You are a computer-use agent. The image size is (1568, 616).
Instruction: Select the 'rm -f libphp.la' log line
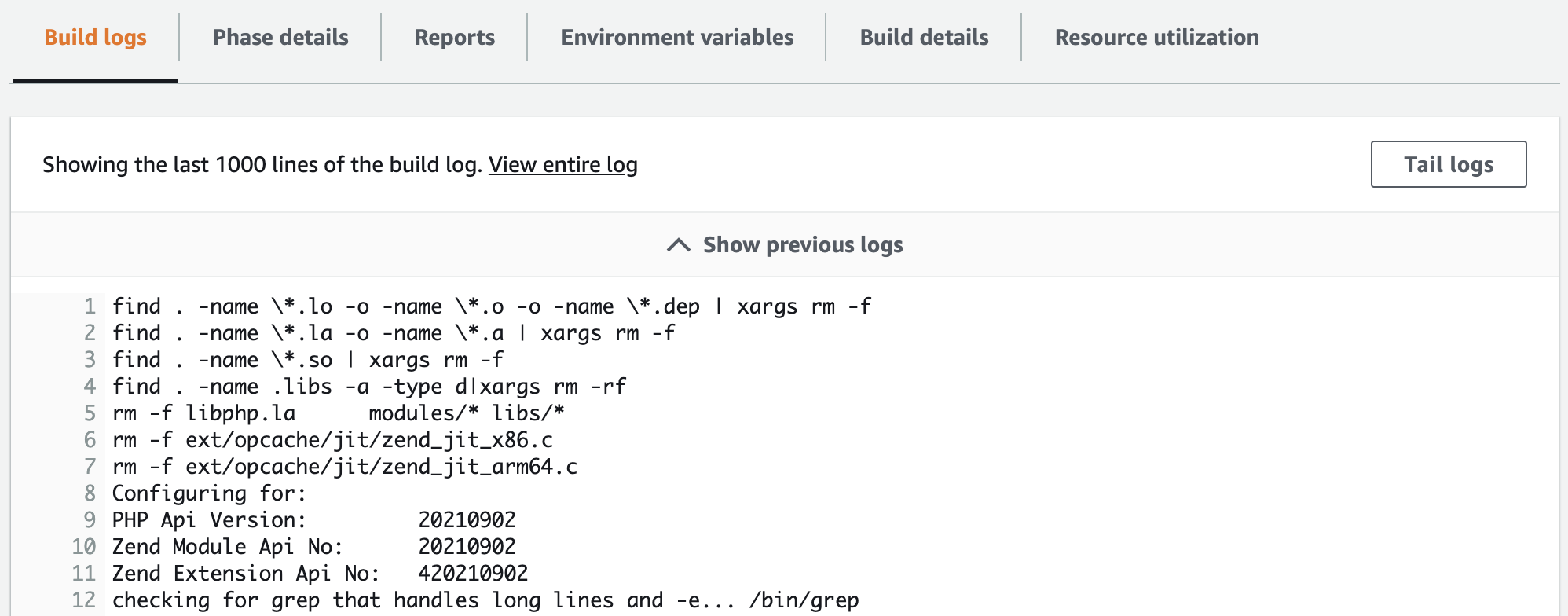(x=338, y=413)
